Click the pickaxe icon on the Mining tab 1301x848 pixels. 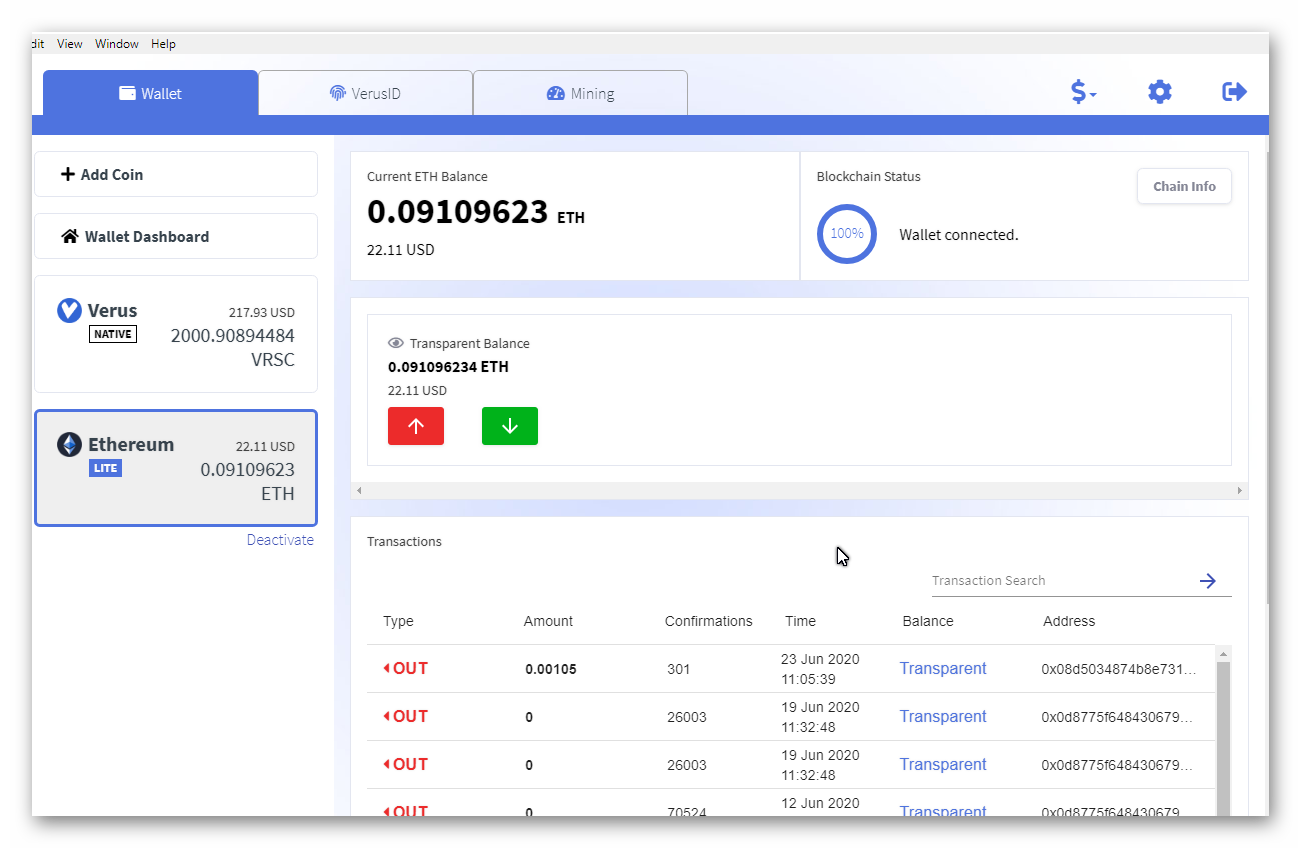pos(556,93)
